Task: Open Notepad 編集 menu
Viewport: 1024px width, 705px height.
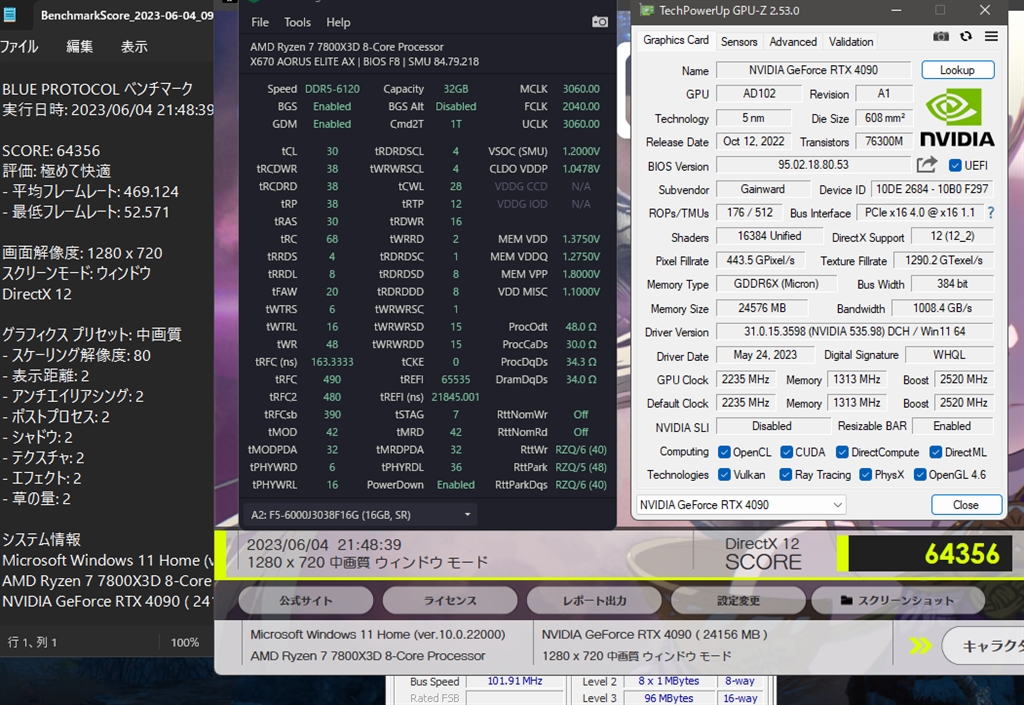Action: click(x=79, y=46)
